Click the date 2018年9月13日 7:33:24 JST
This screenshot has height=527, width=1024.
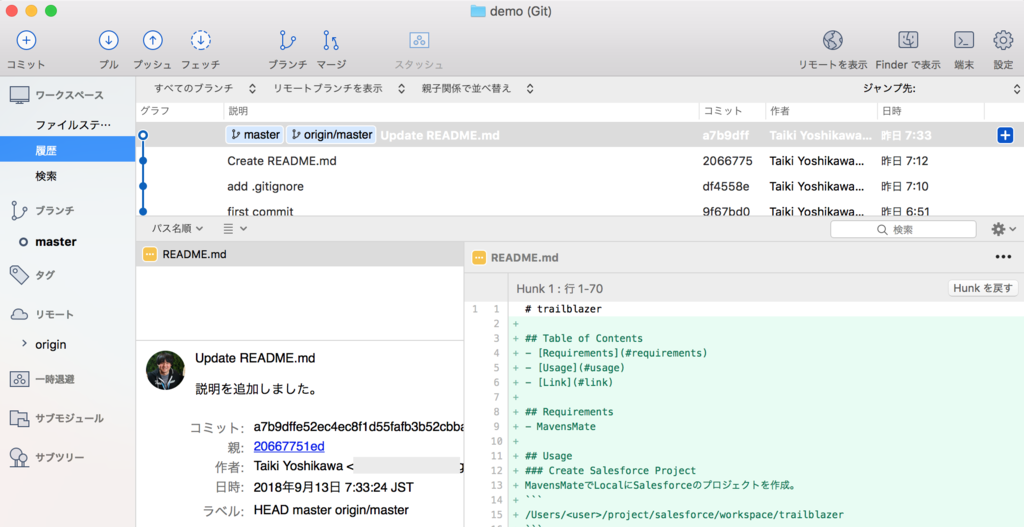point(333,487)
